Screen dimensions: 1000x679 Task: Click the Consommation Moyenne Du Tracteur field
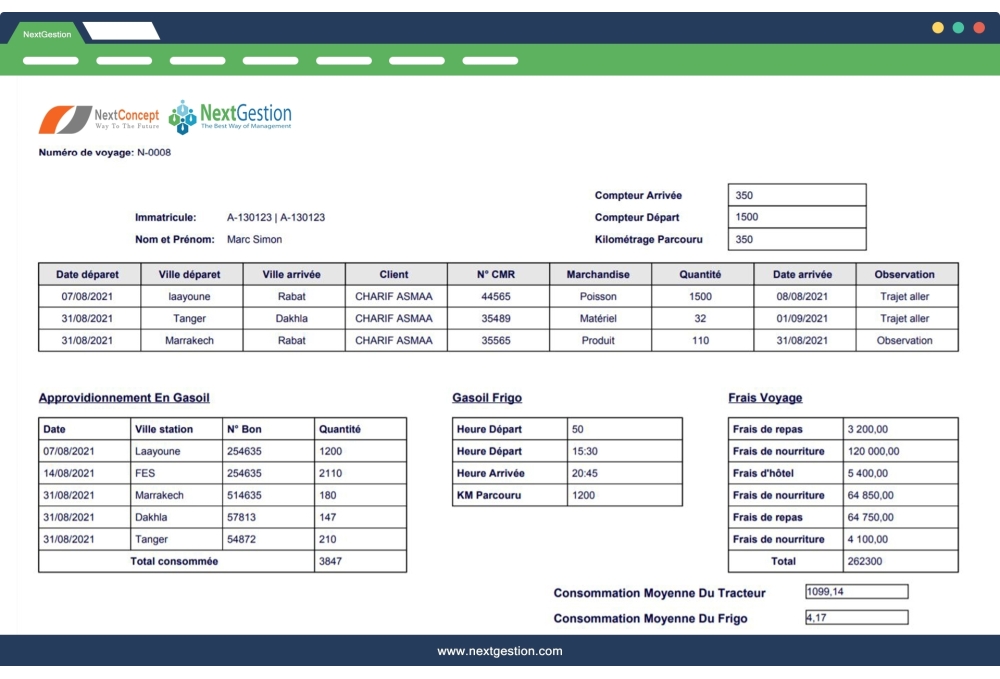click(856, 591)
